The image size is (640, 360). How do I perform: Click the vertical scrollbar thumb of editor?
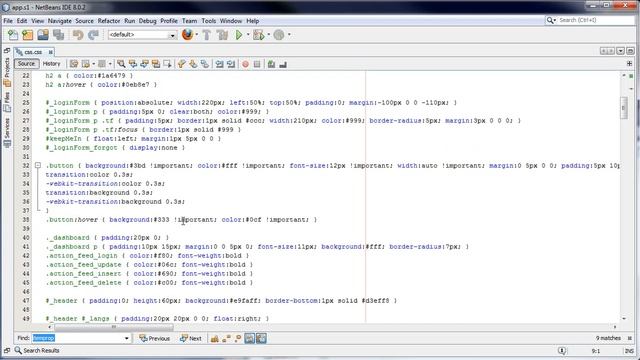(624, 108)
